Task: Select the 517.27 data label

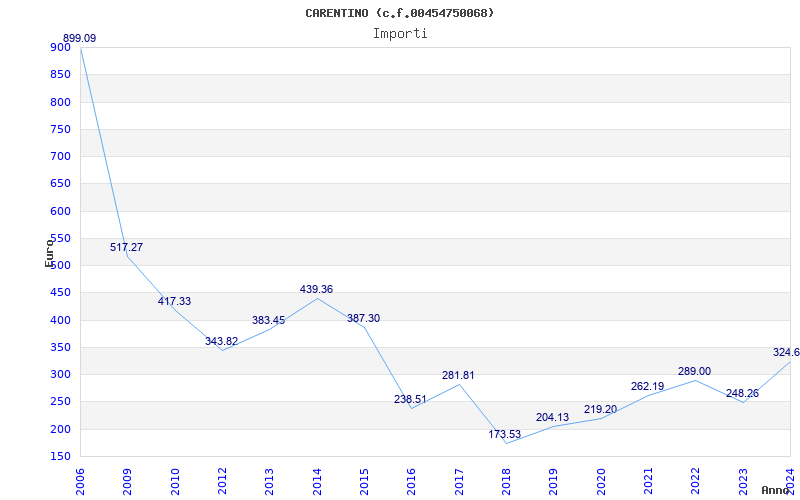Action: pyautogui.click(x=127, y=247)
